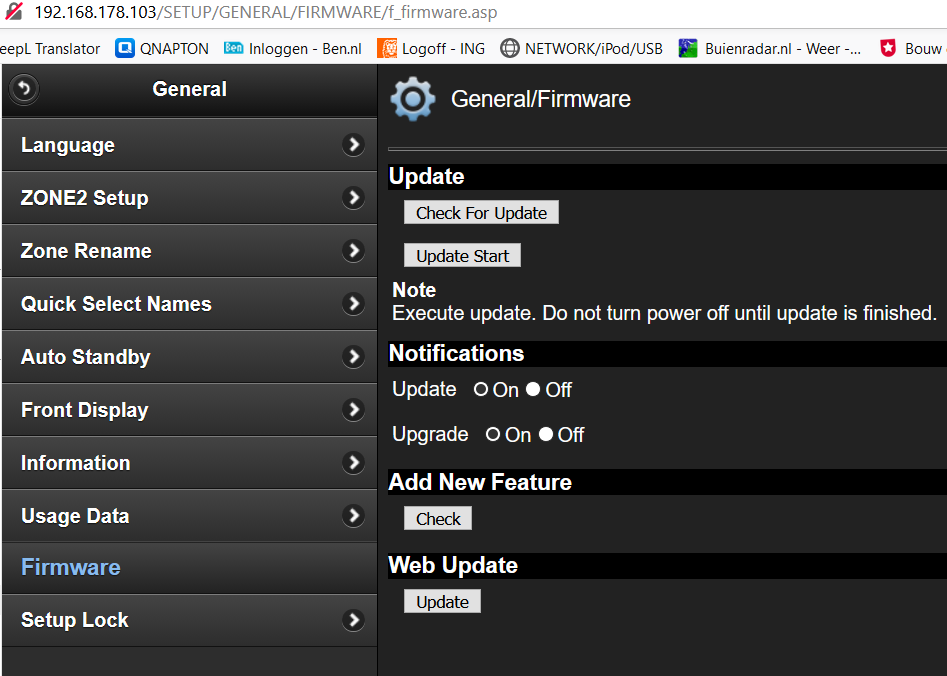The image size is (947, 676).
Task: Open the Setup Lock menu item
Action: point(190,620)
